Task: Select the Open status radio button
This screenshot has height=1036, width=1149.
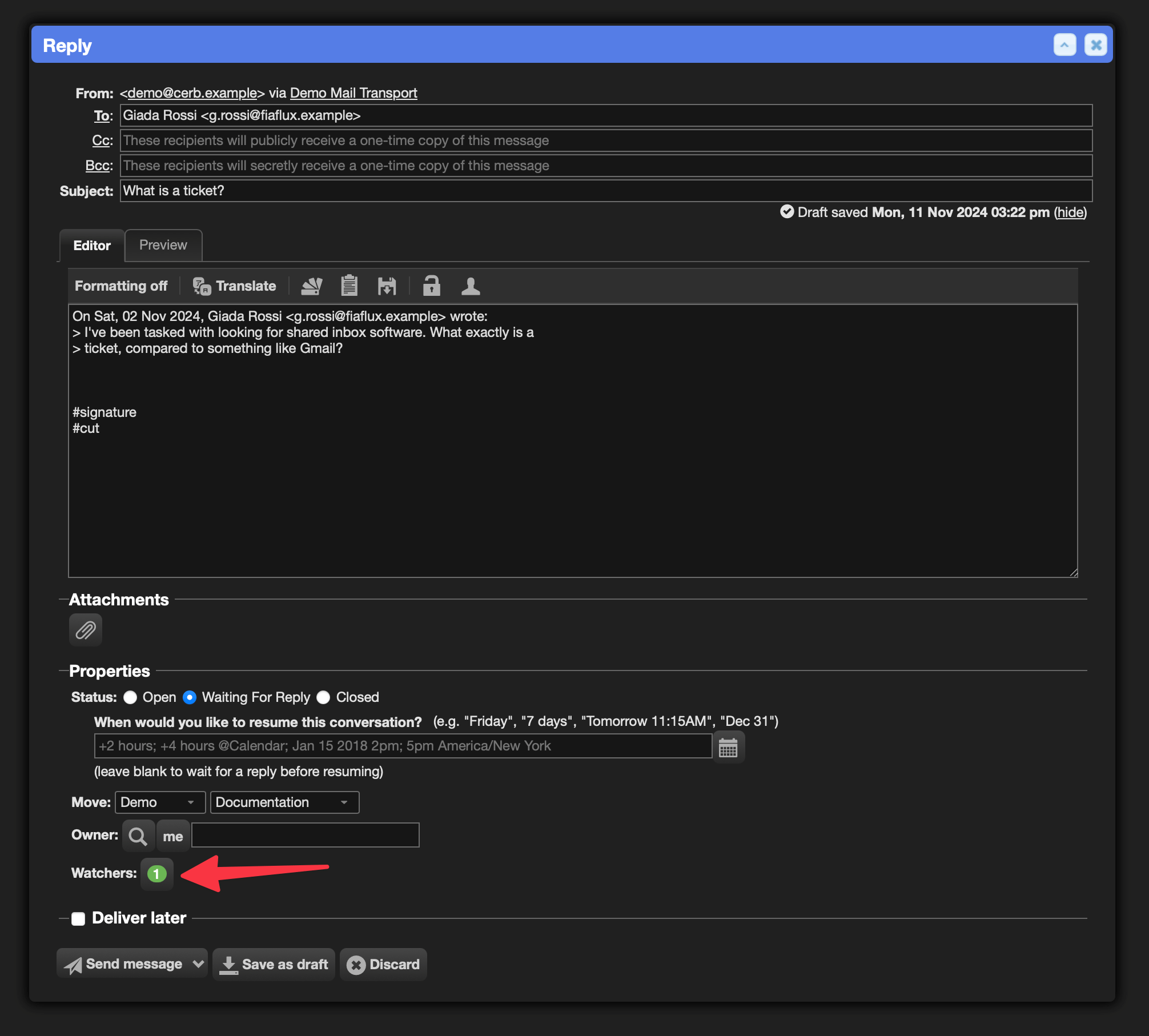Action: [x=130, y=697]
